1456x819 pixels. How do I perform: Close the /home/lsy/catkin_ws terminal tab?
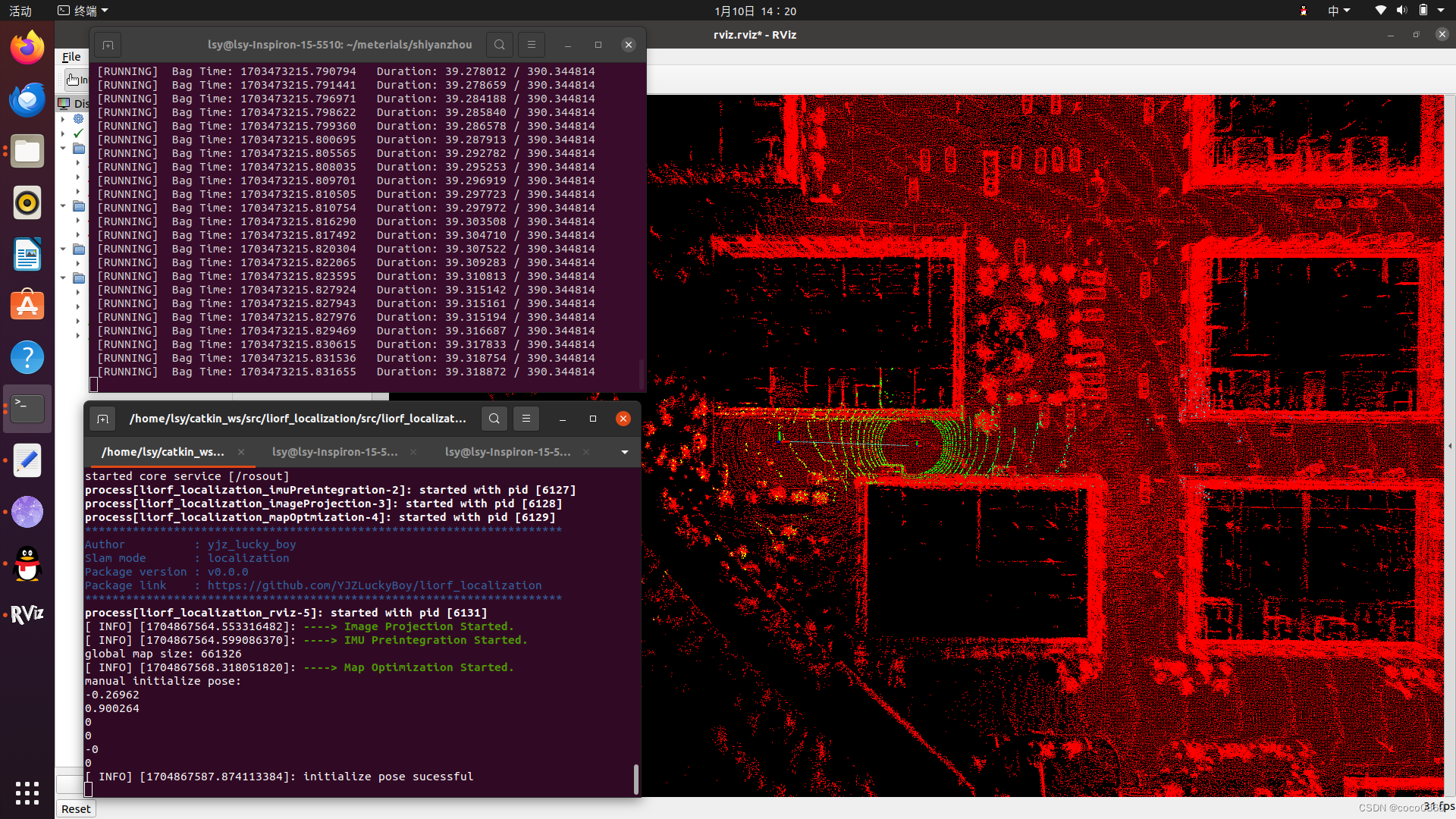click(x=241, y=452)
